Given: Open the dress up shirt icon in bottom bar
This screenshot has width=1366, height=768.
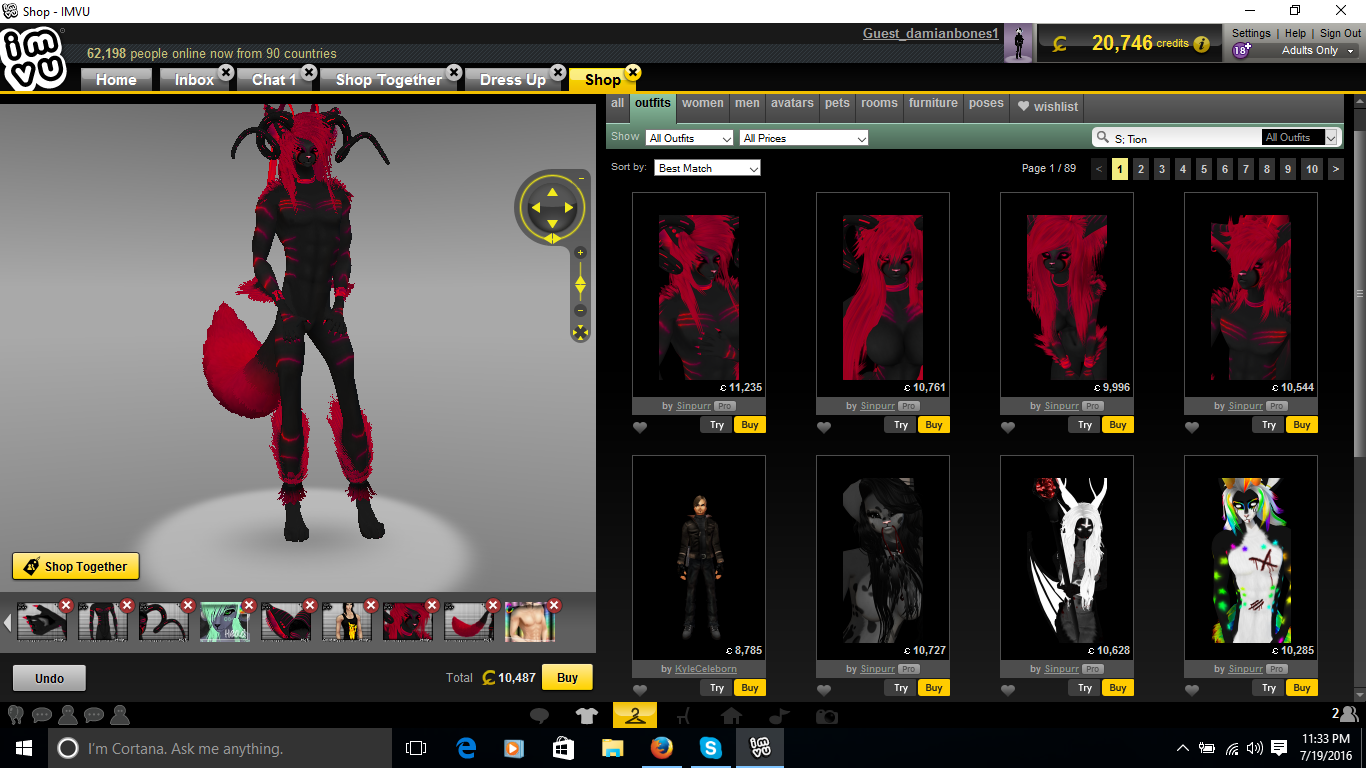Looking at the screenshot, I should (x=586, y=716).
